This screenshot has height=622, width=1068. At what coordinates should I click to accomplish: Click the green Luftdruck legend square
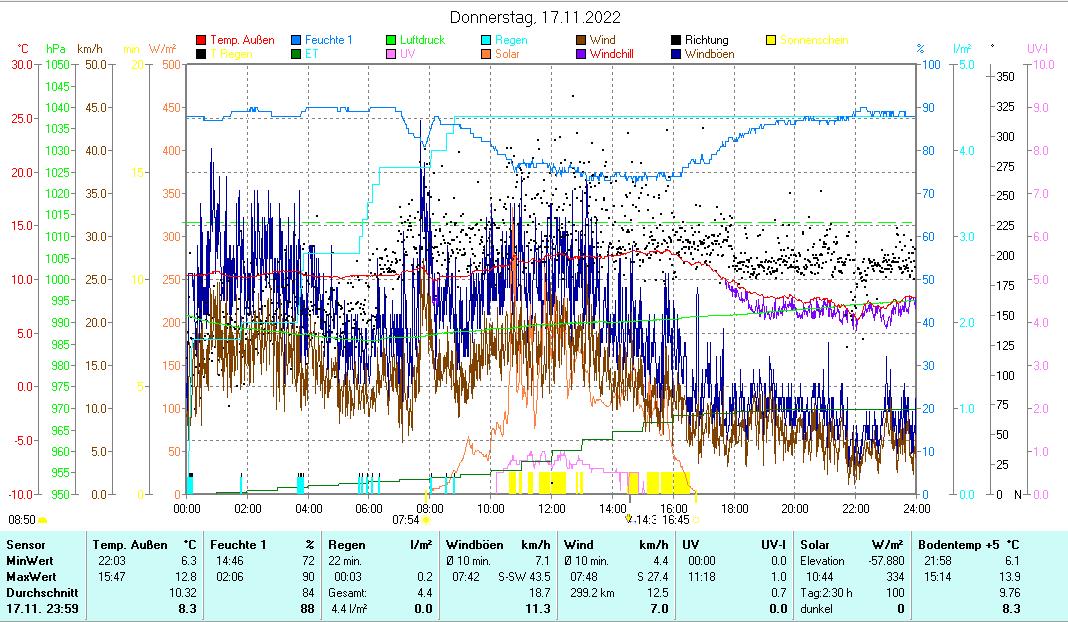point(392,40)
